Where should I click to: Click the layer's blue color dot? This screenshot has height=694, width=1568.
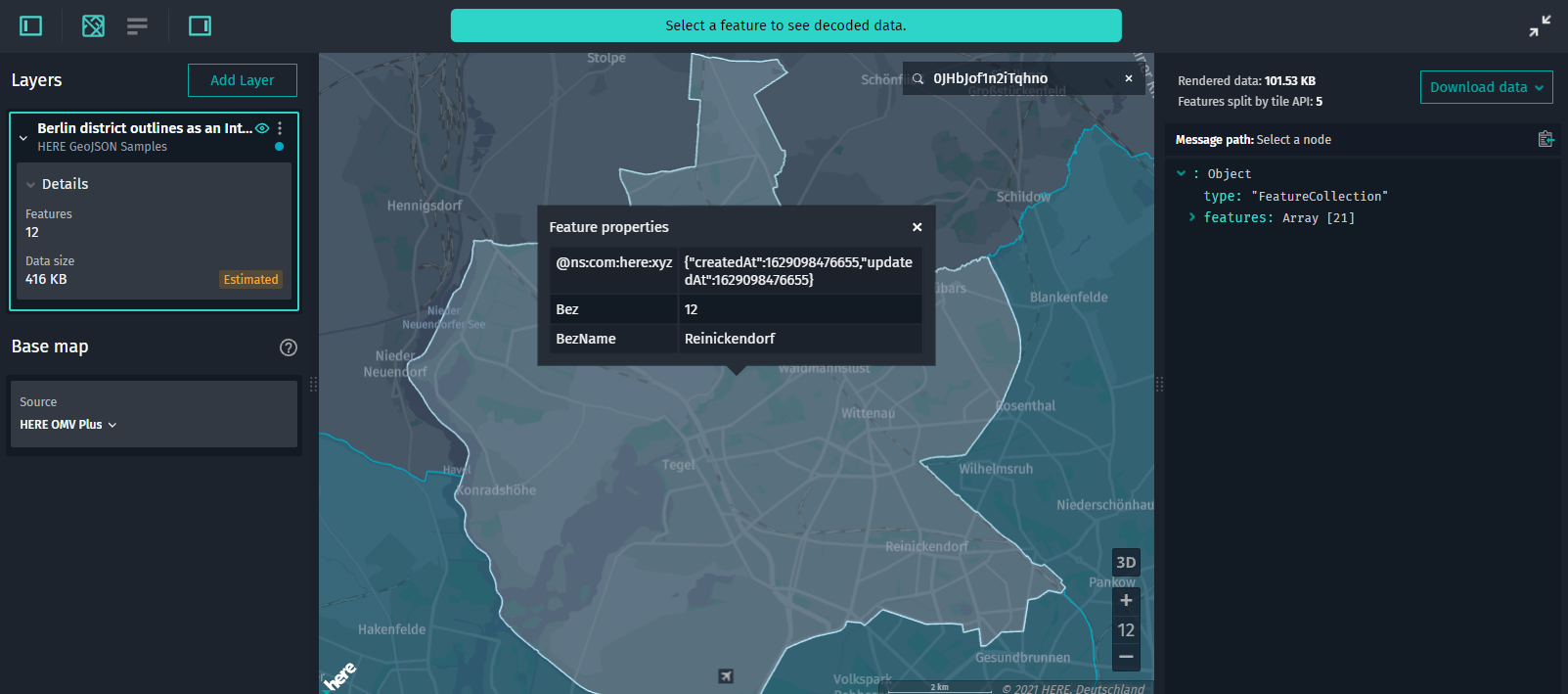click(280, 147)
